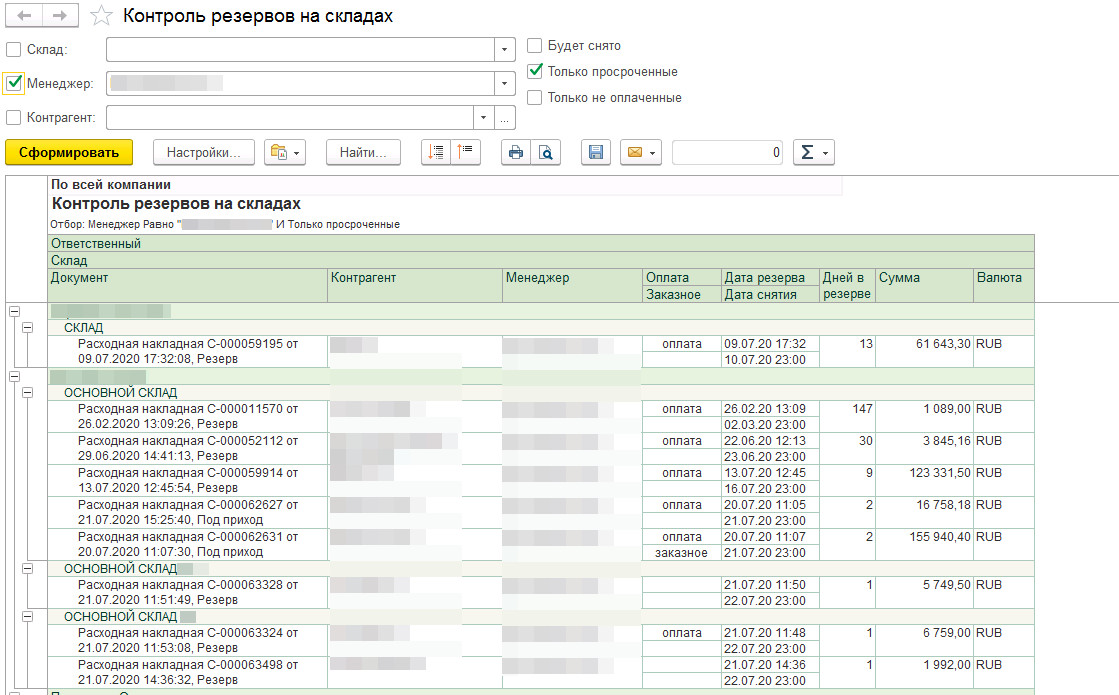This screenshot has width=1119, height=695.
Task: Toggle the Только просроченные checkbox
Action: [535, 71]
